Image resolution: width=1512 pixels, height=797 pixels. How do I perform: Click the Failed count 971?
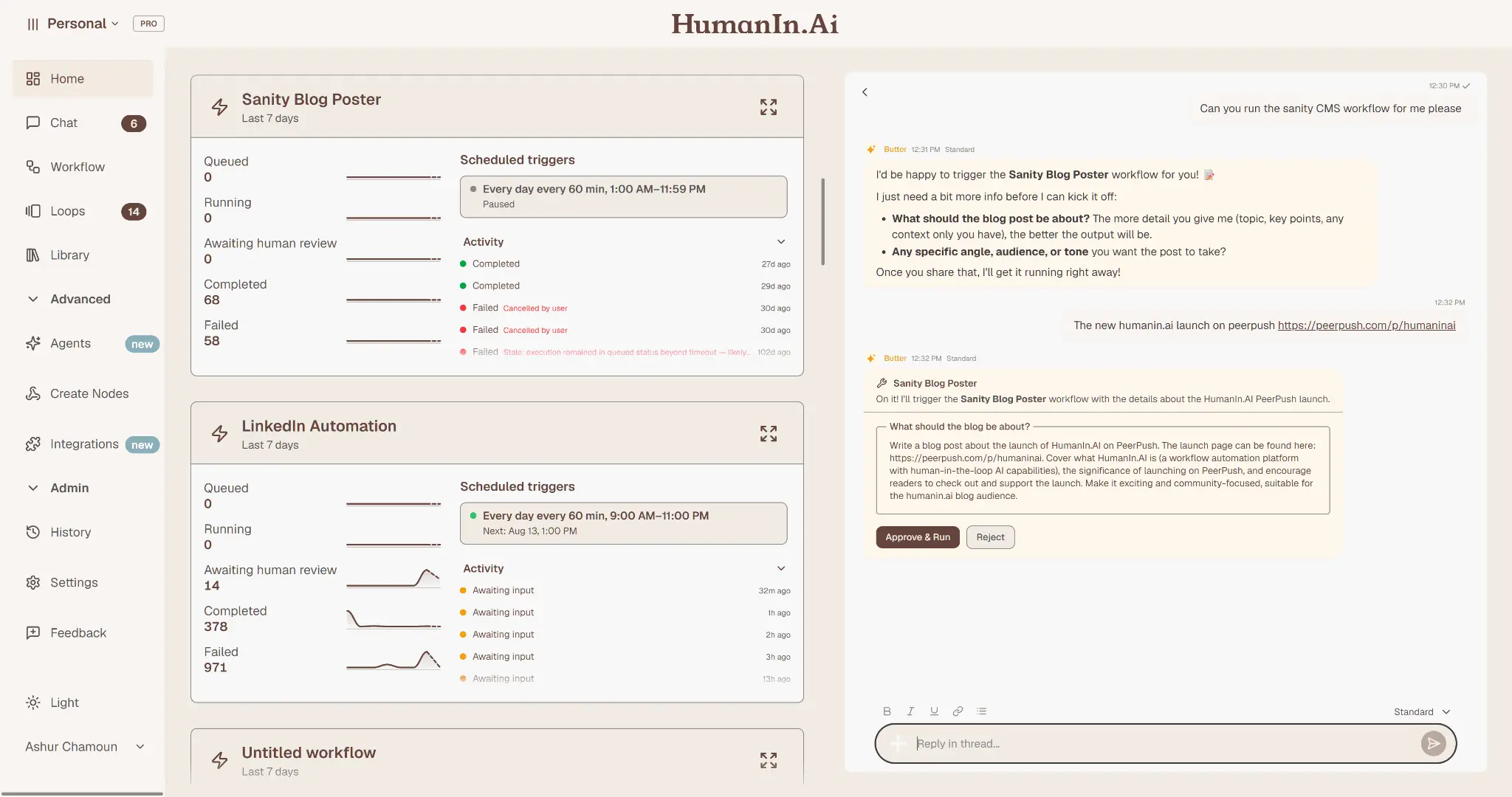(x=215, y=668)
